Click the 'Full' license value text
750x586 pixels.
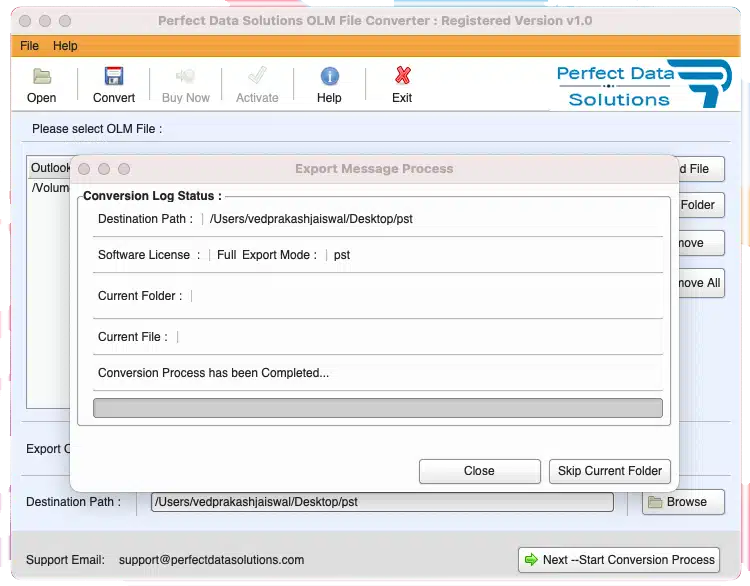226,255
